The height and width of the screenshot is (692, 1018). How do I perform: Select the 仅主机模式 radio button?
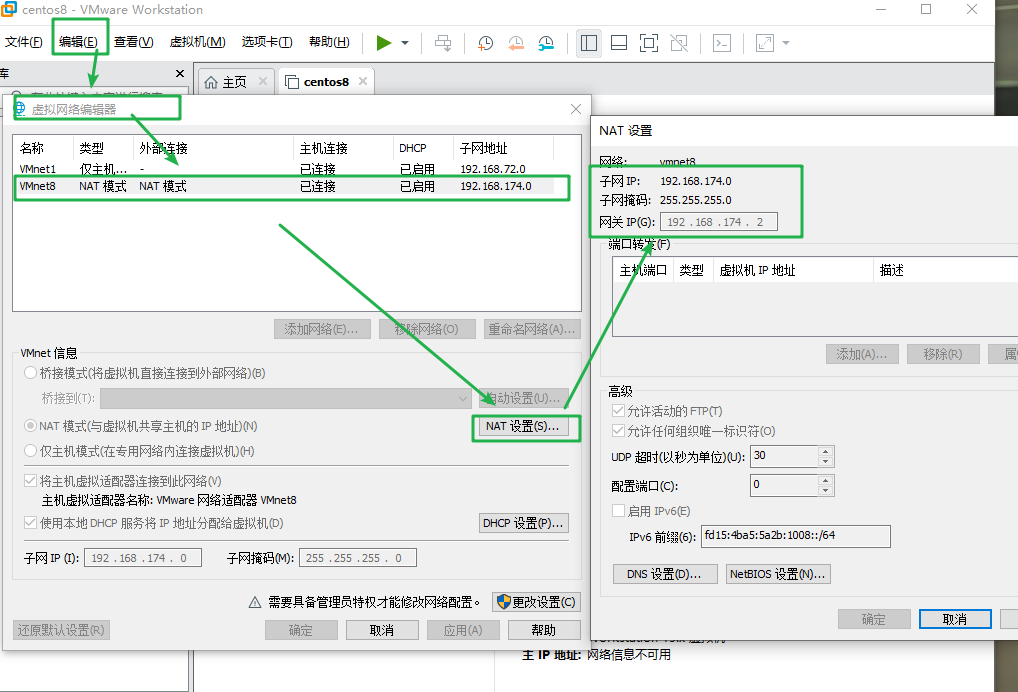tap(30, 451)
